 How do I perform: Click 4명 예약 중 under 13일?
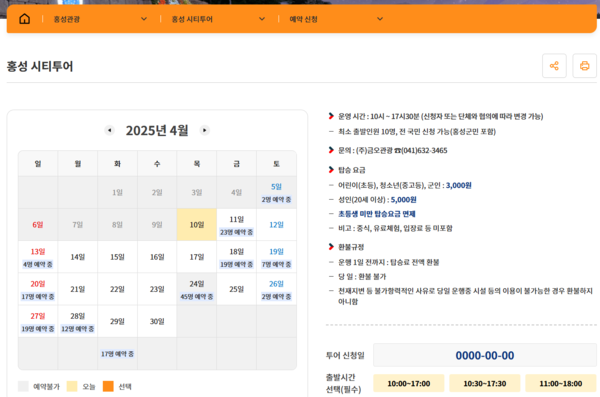[x=38, y=264]
